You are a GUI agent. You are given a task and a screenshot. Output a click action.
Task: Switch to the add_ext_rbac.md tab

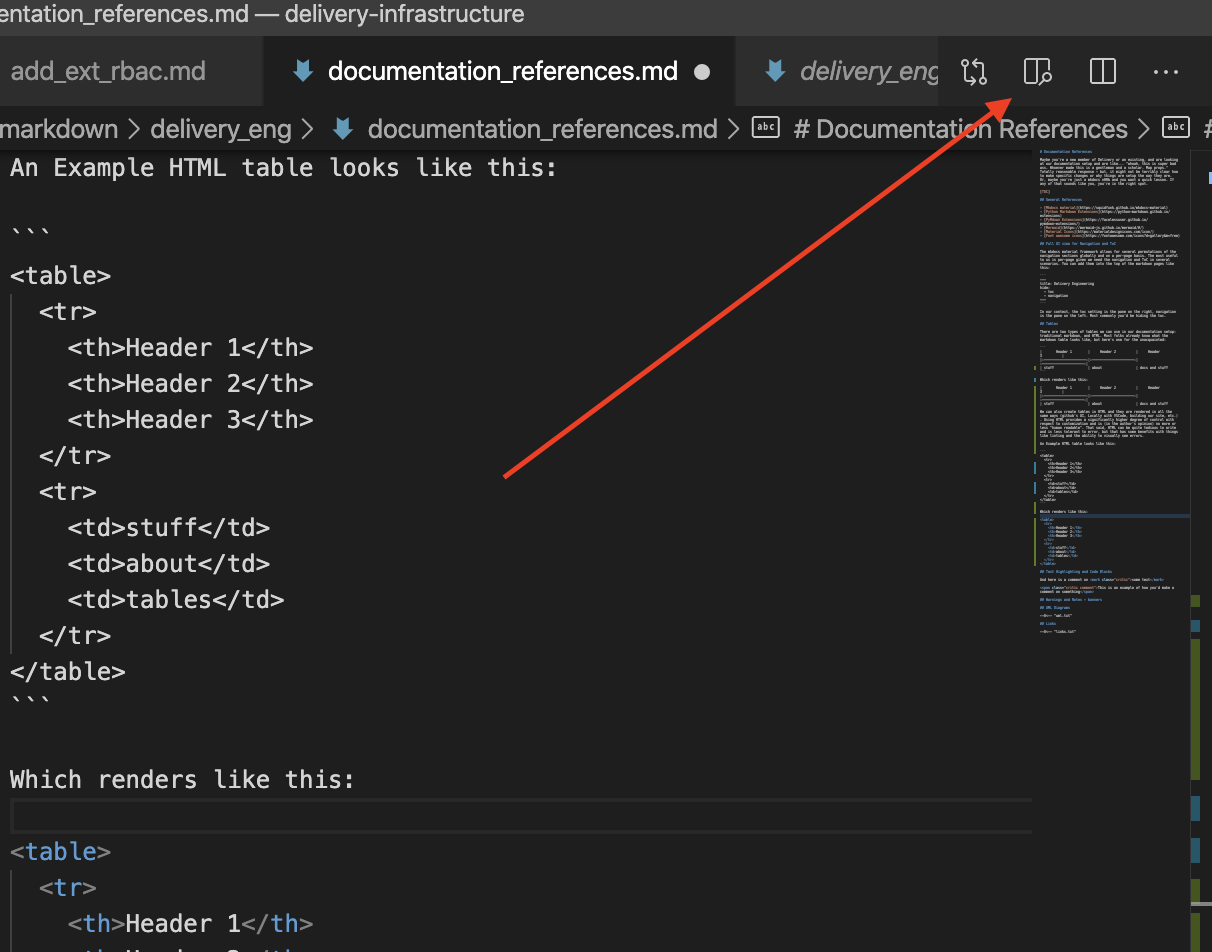(108, 72)
